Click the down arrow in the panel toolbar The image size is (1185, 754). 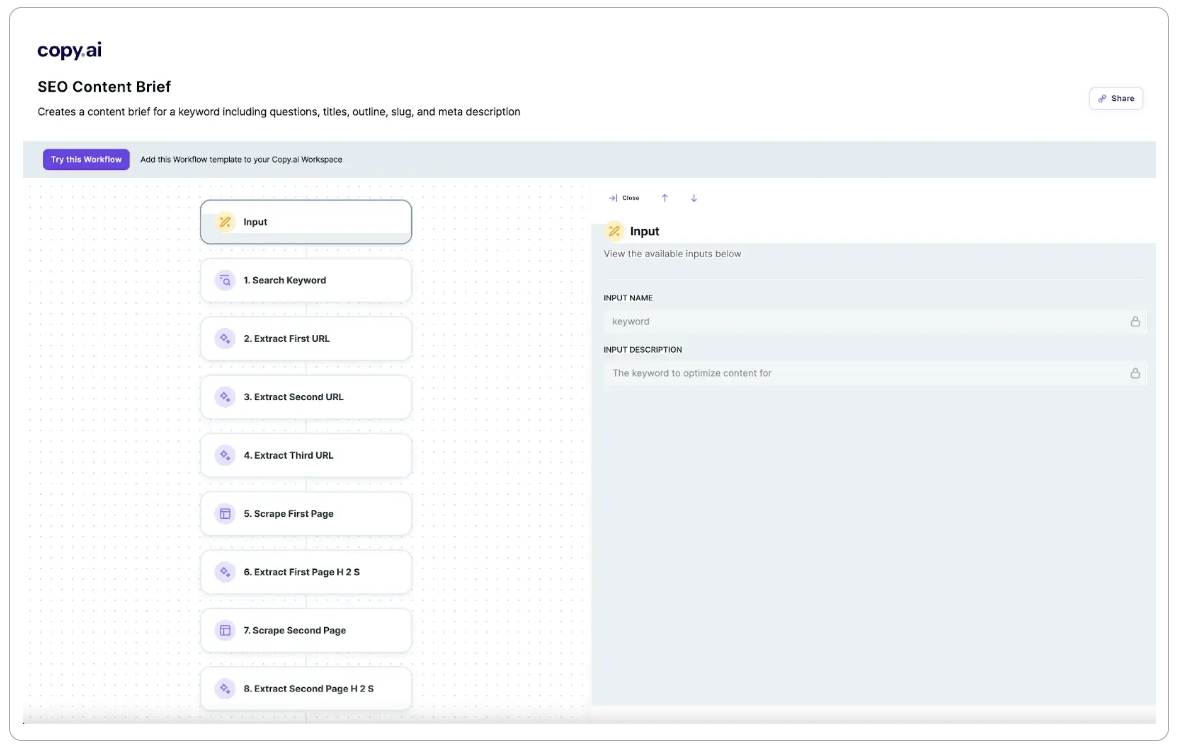[694, 198]
